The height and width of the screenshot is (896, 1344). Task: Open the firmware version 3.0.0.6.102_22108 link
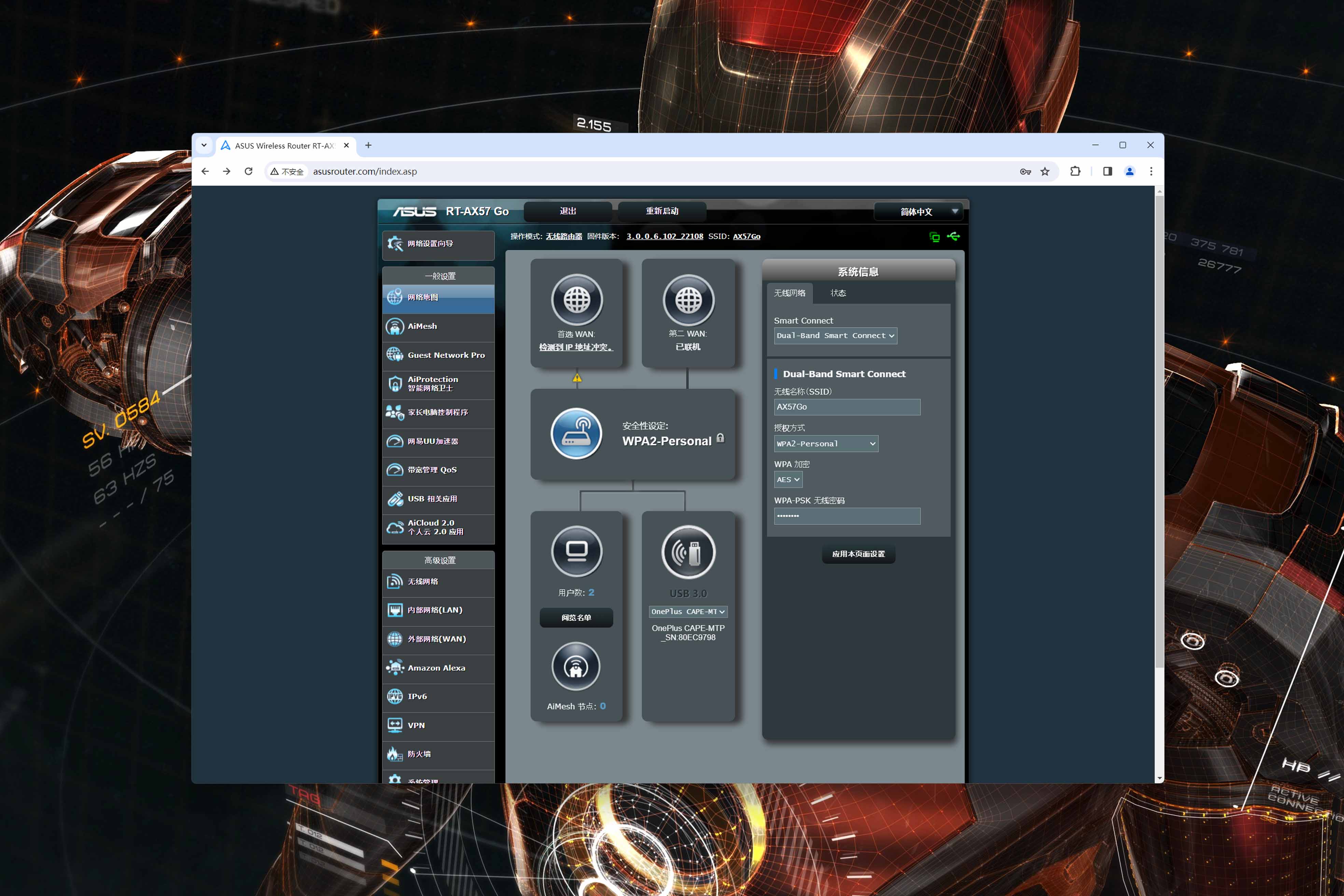[x=664, y=237]
